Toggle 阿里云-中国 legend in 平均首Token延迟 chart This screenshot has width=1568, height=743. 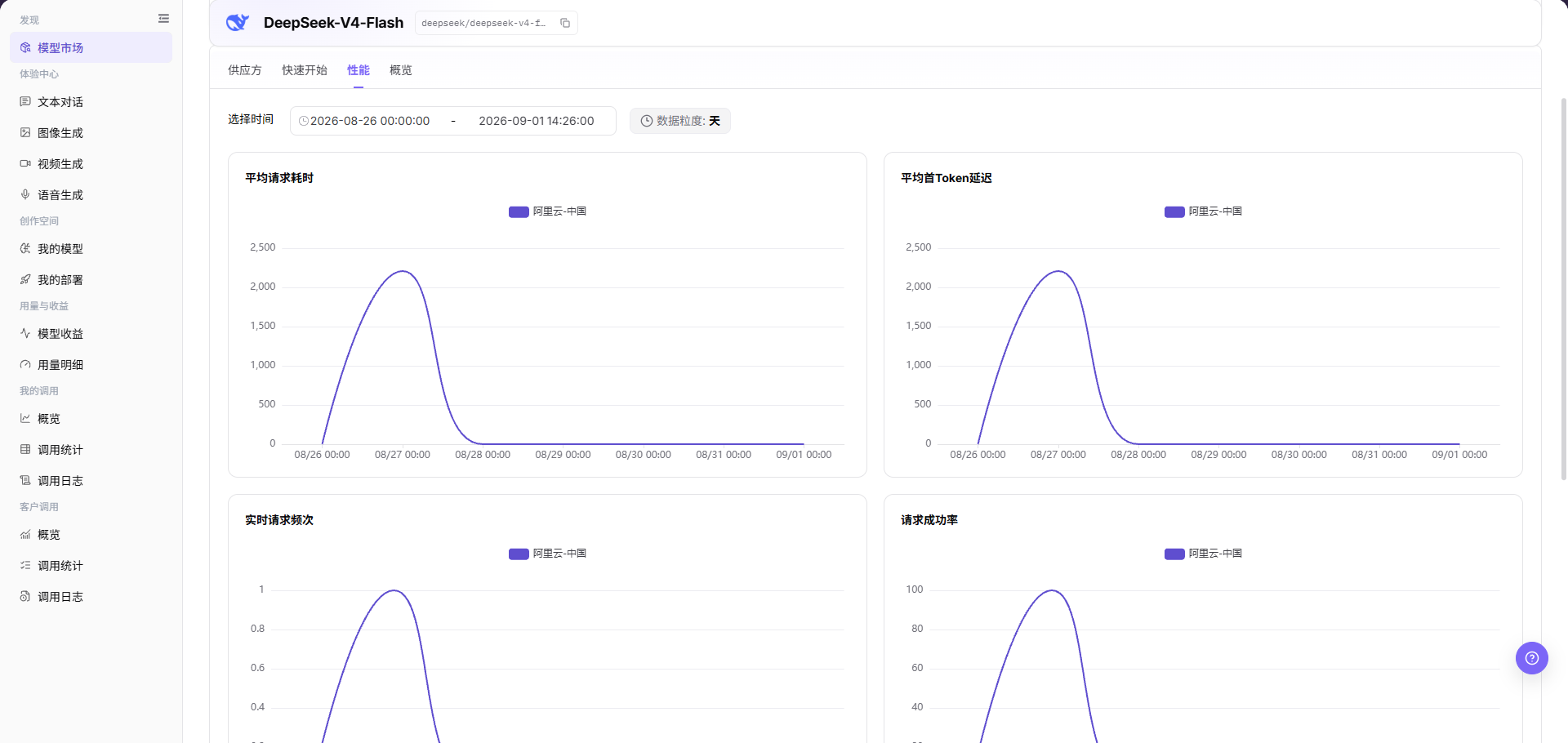(x=1203, y=211)
